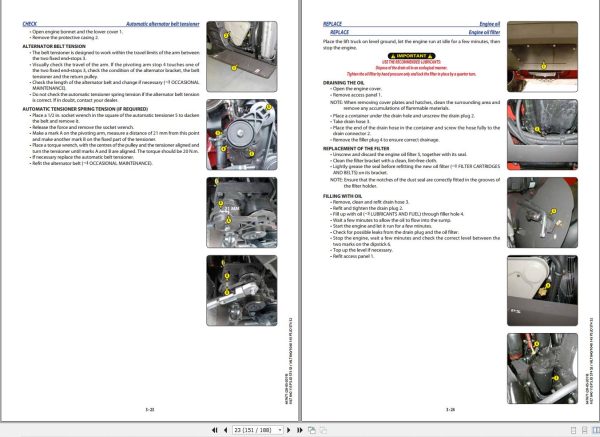Jump to the last page
This screenshot has width=600, height=437.
(300, 430)
